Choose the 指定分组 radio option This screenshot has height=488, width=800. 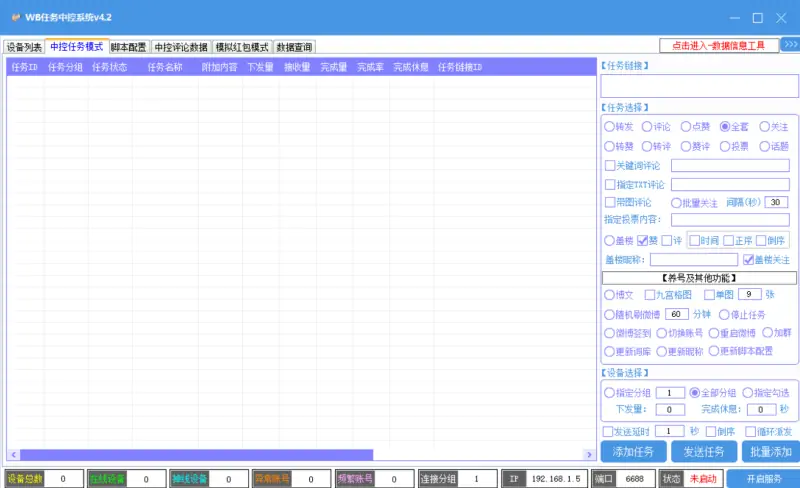click(x=609, y=393)
